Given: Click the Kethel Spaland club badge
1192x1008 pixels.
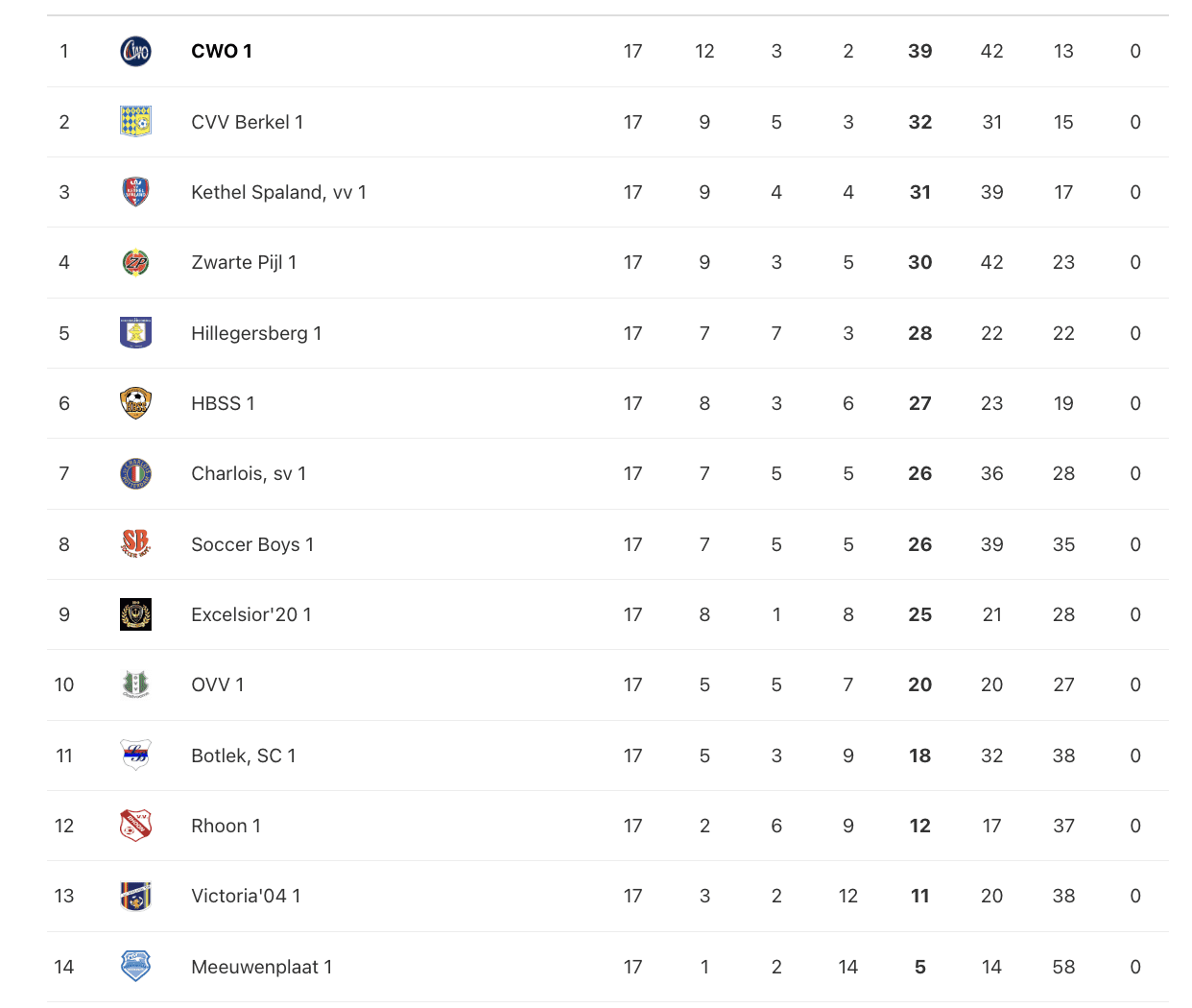Looking at the screenshot, I should coord(135,192).
